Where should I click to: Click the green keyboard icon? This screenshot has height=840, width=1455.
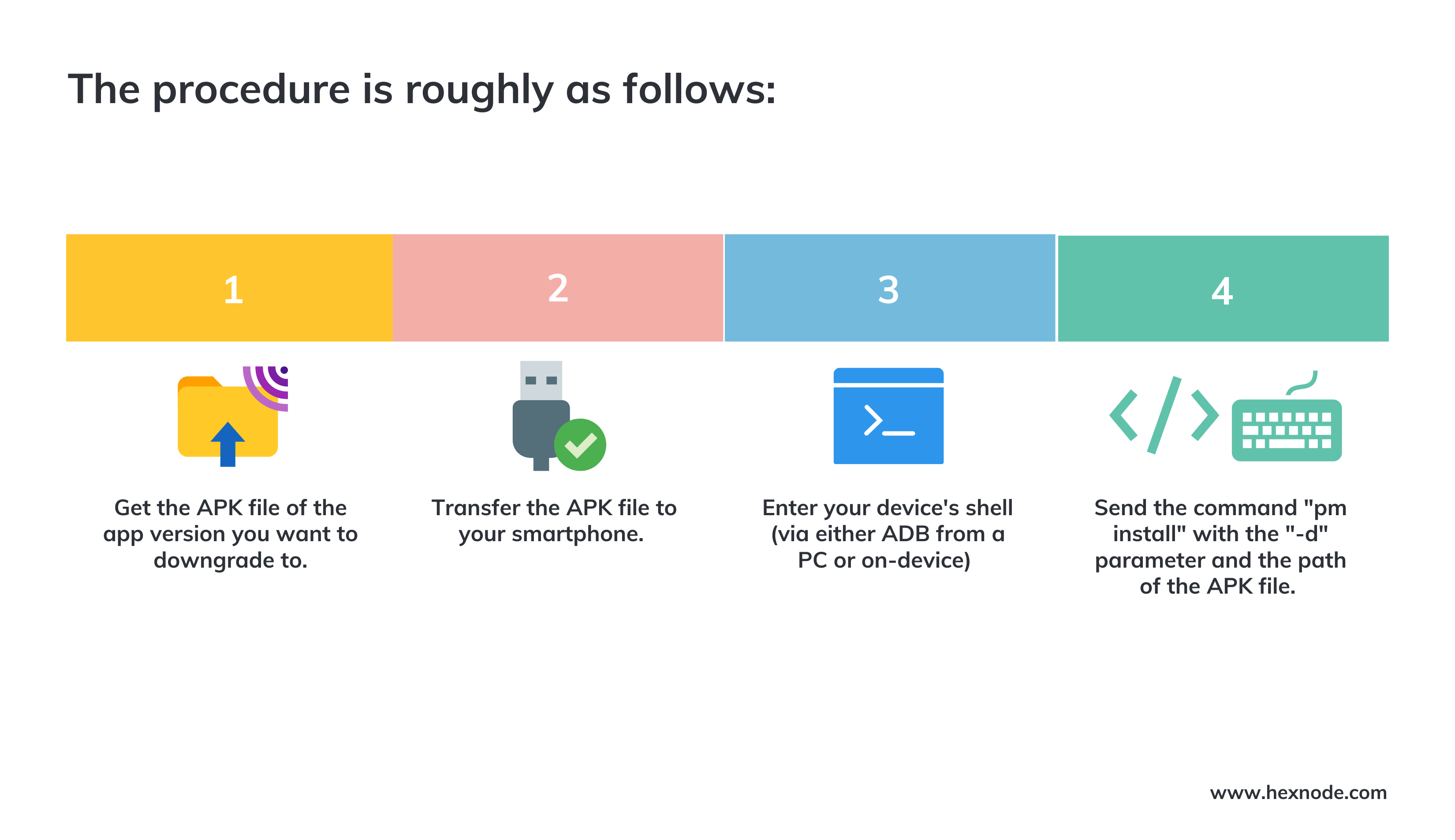[1286, 416]
